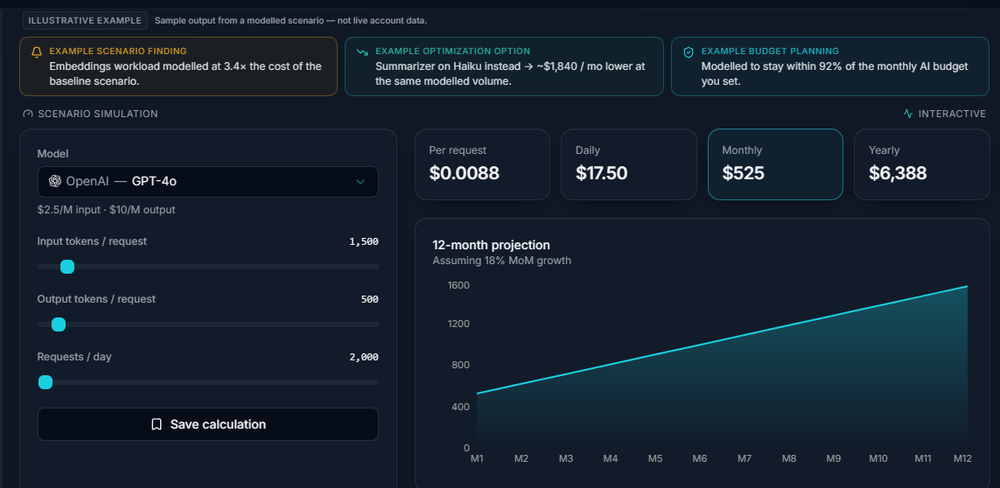Adjust the Requests / day slider handle
Screen dimensions: 1000x488
(x=45, y=382)
